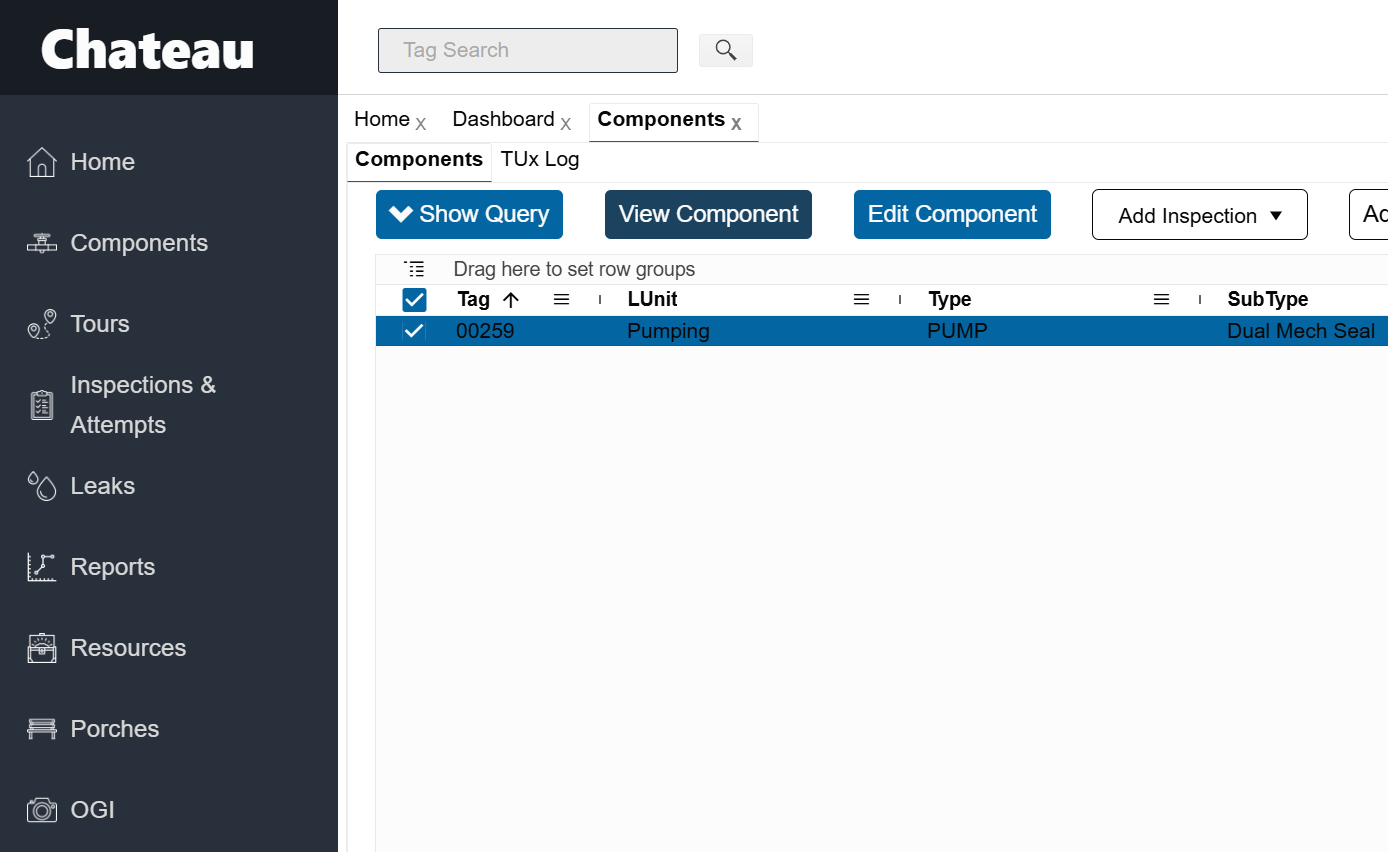
Task: Open Inspections & Attempts in sidebar
Action: tap(143, 405)
